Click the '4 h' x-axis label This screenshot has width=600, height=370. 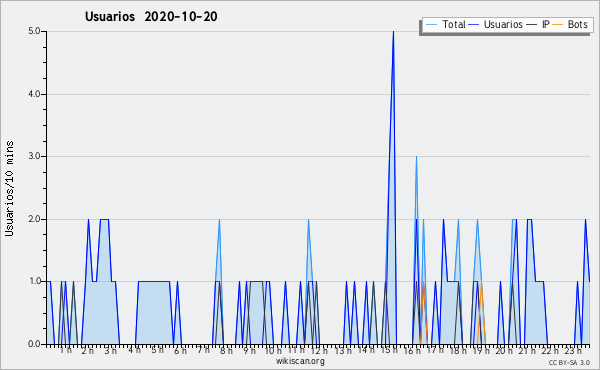click(134, 350)
